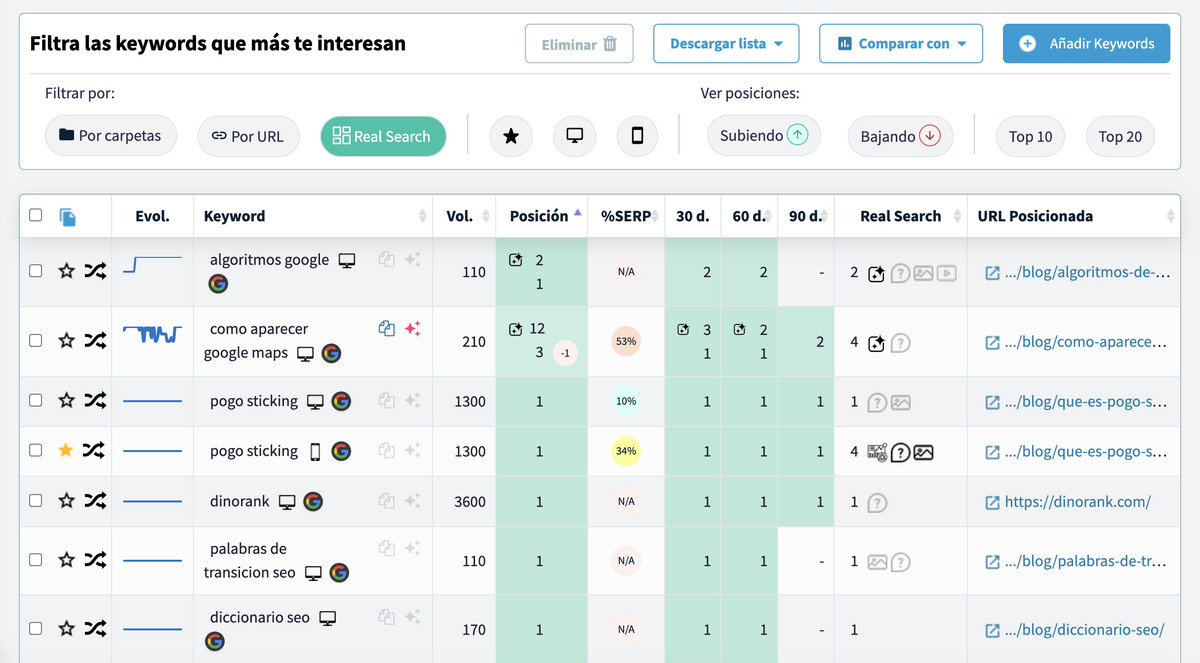Viewport: 1200px width, 663px height.
Task: Click the copy keywords icon in table header
Action: (67, 216)
